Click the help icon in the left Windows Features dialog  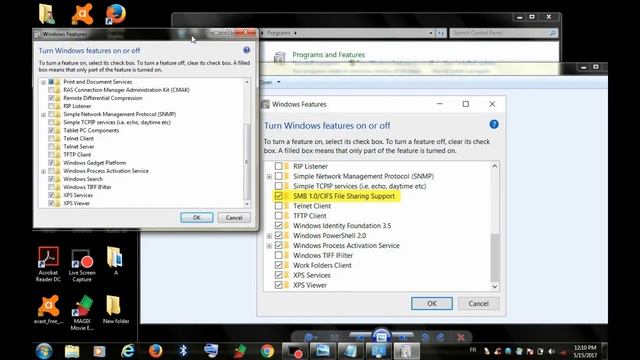click(246, 50)
